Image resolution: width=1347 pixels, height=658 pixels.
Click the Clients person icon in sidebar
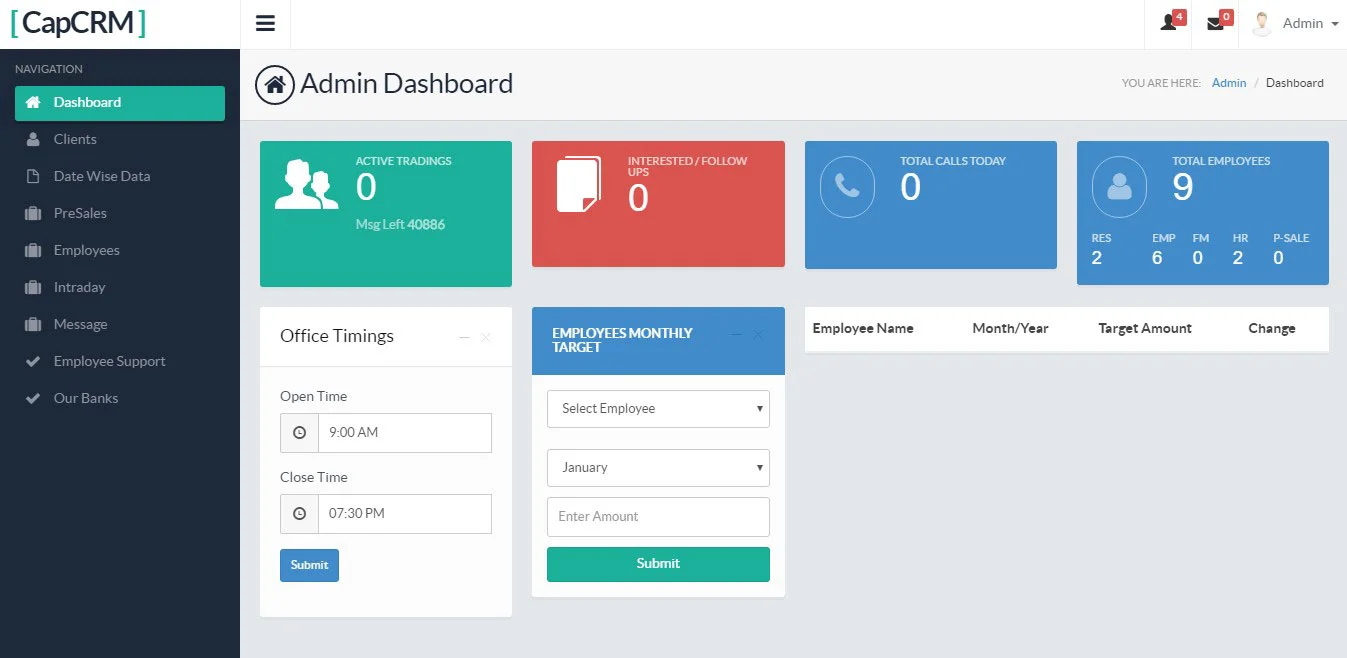[x=33, y=139]
